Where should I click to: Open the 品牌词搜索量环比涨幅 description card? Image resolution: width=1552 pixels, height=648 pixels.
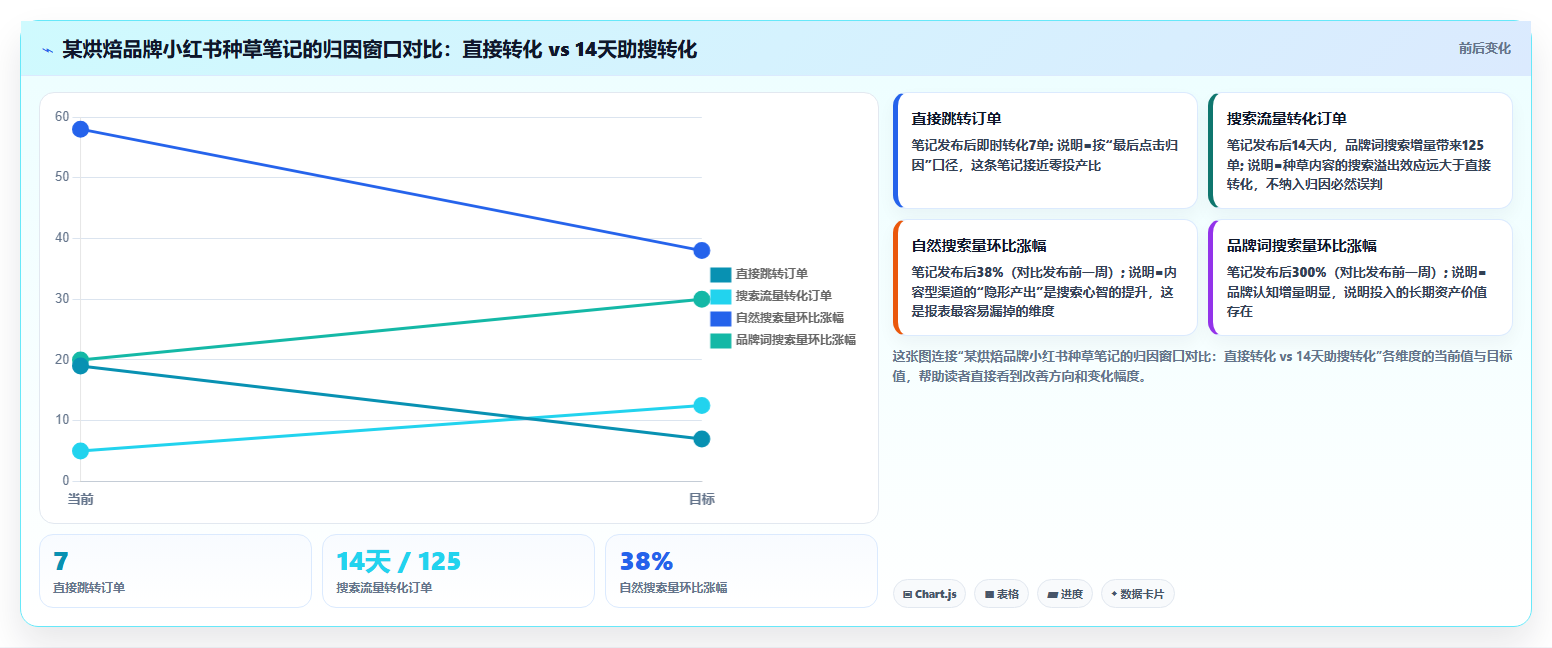click(1360, 277)
